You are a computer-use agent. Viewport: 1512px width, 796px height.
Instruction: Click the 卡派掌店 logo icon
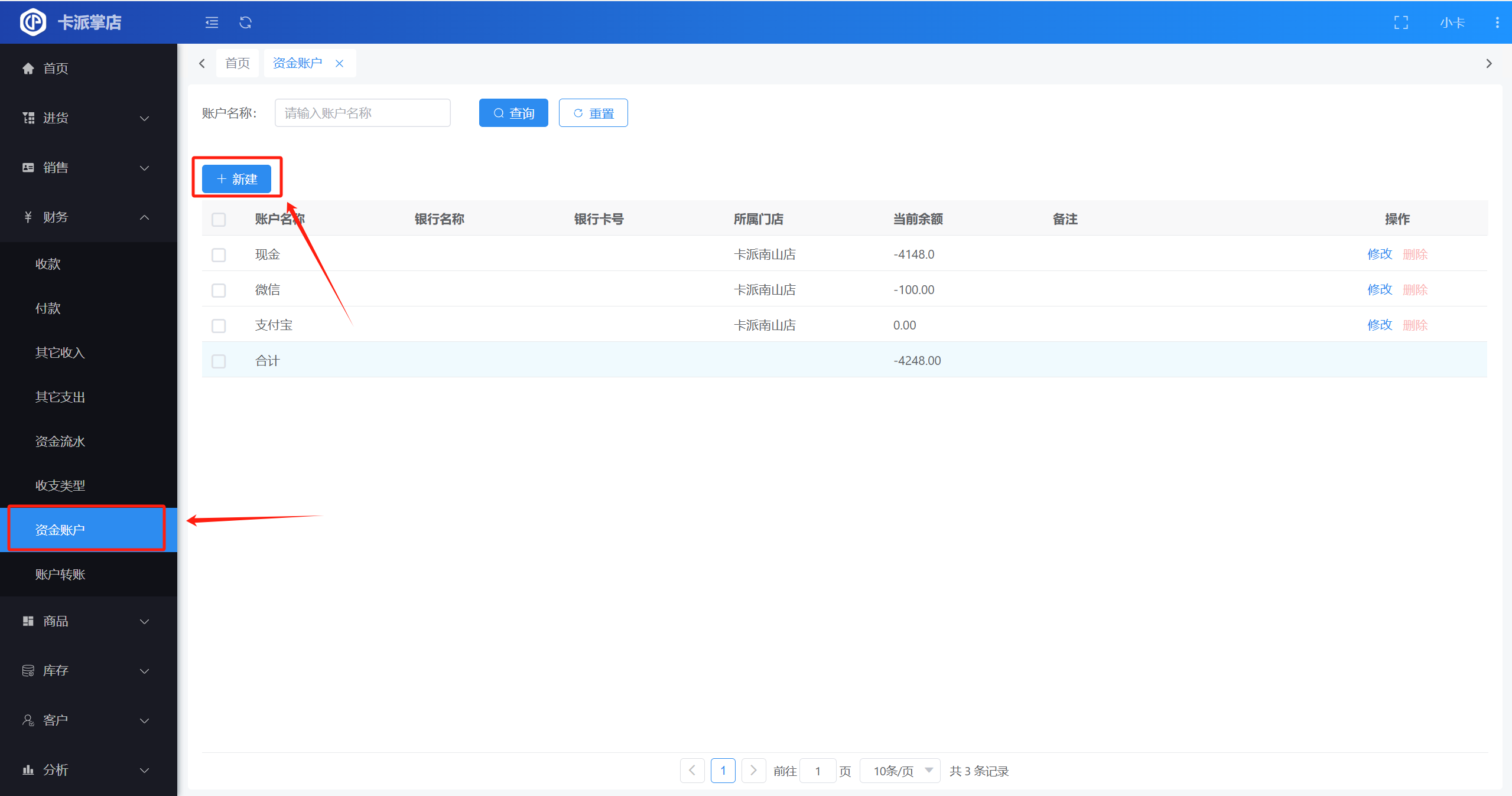[x=33, y=22]
